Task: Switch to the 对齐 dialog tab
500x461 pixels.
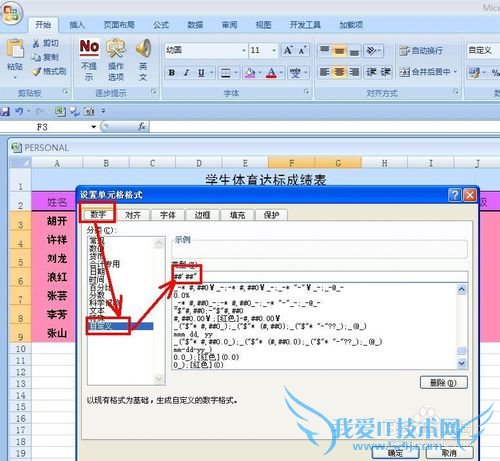Action: (x=133, y=215)
